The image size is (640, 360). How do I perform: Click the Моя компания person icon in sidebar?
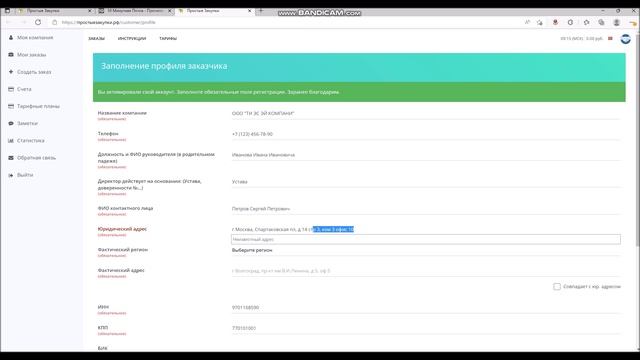coord(11,38)
